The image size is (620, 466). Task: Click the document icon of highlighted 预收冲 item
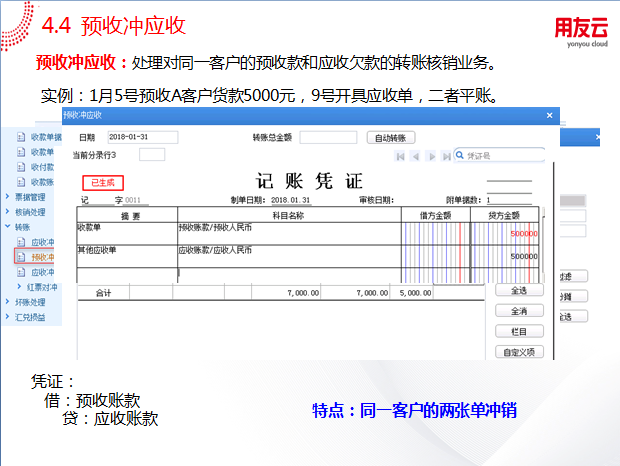(21, 257)
